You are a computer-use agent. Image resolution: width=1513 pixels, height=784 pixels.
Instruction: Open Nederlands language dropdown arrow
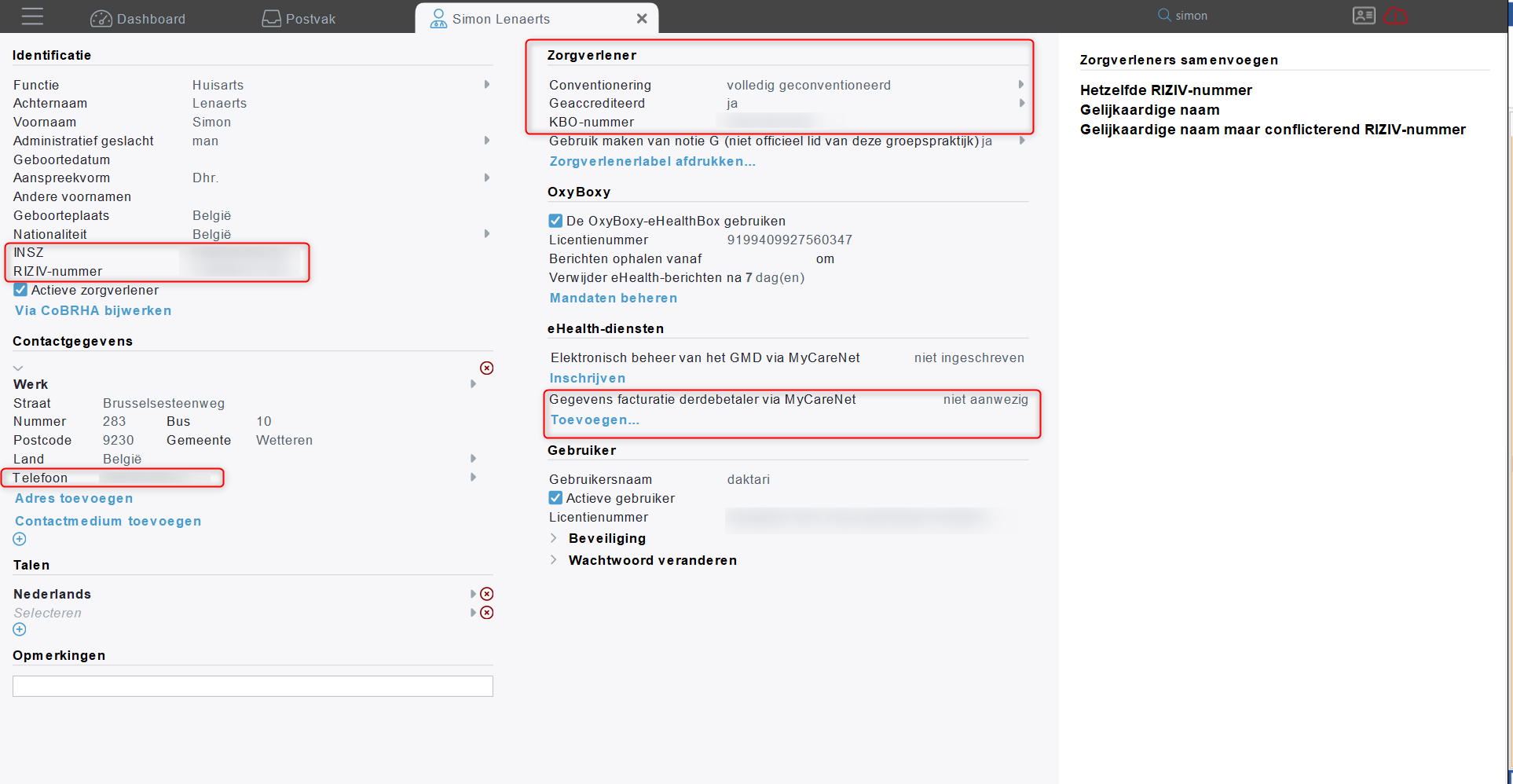(x=473, y=594)
